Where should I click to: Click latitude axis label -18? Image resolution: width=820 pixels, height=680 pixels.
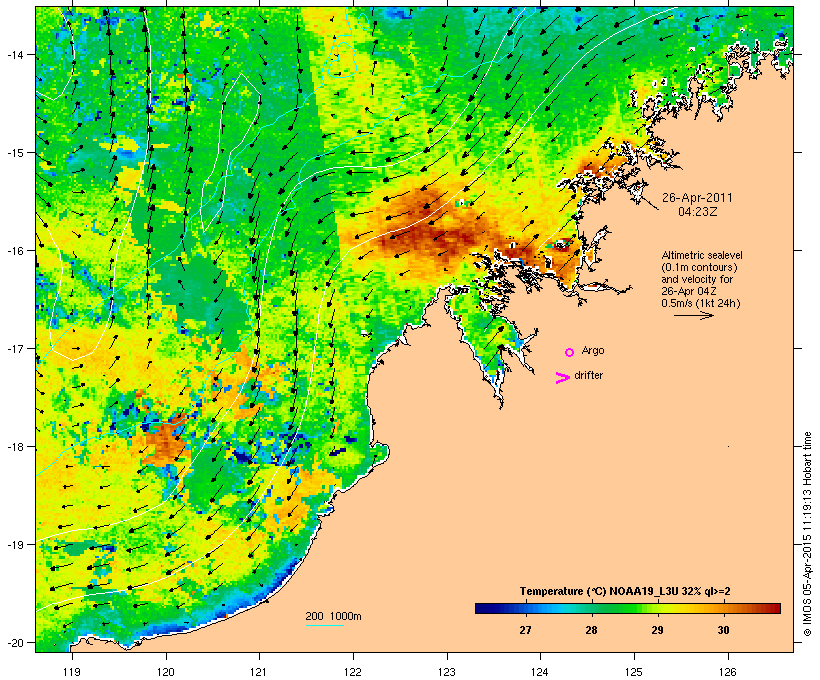14,447
